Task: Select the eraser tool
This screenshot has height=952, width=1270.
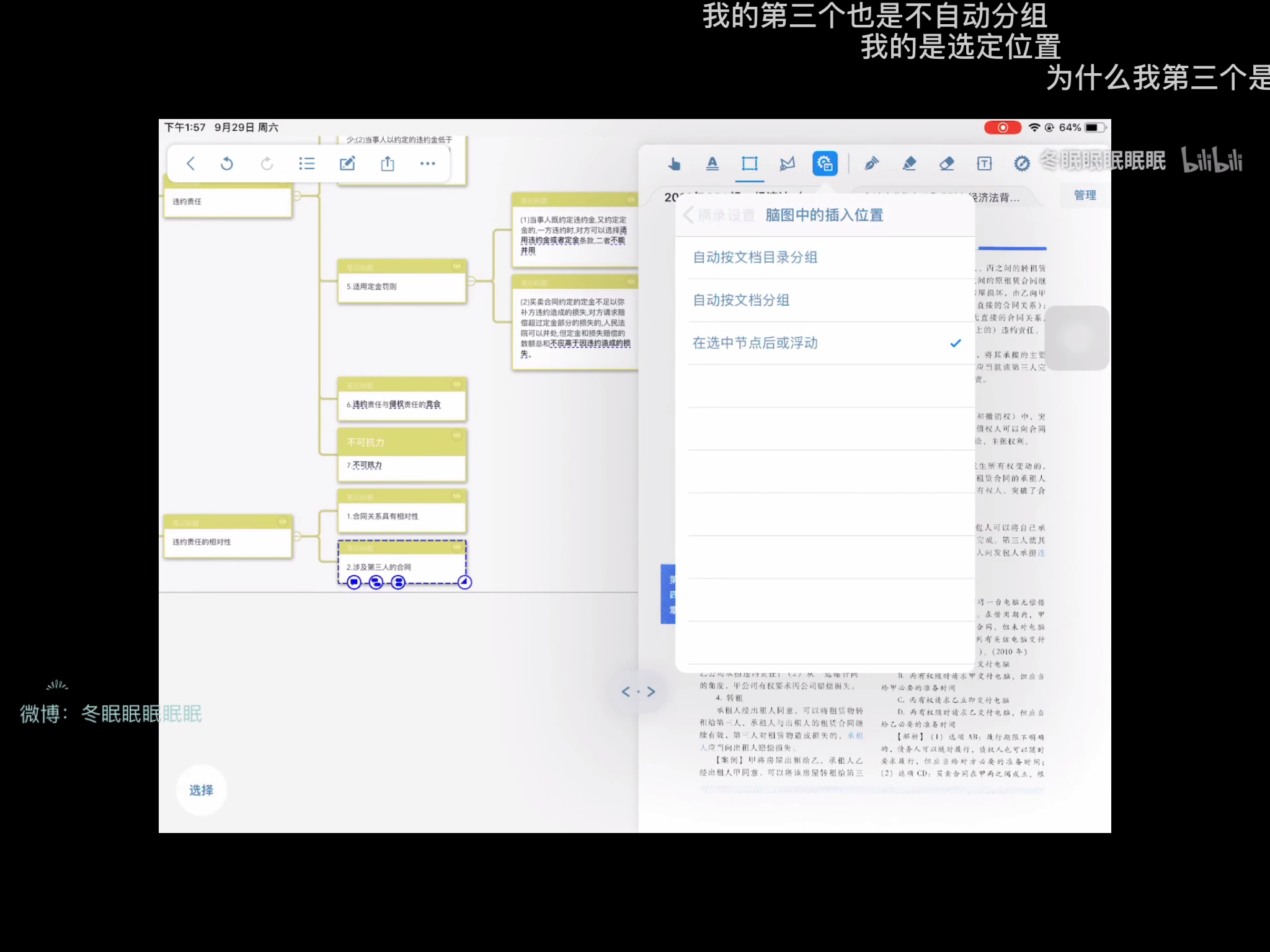Action: (946, 164)
